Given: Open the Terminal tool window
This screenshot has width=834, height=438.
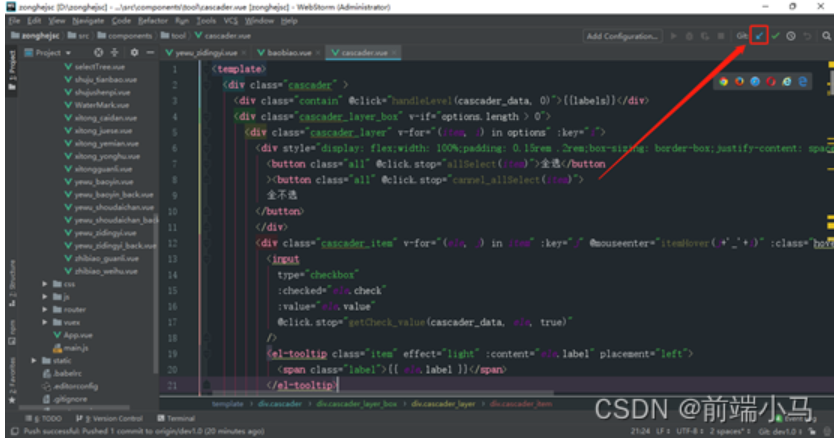Looking at the screenshot, I should coord(177,418).
